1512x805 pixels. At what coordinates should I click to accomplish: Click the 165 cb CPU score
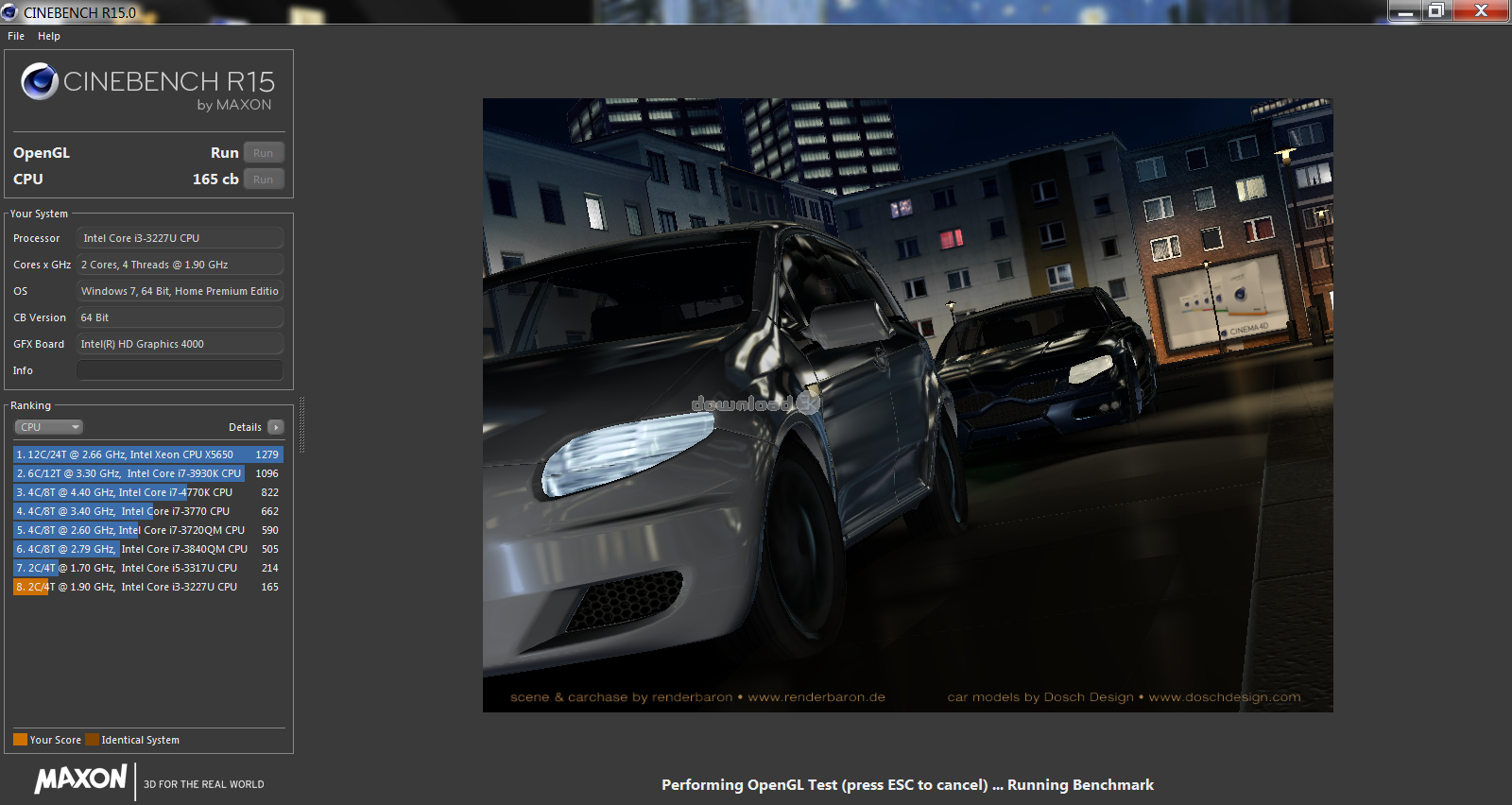point(215,180)
